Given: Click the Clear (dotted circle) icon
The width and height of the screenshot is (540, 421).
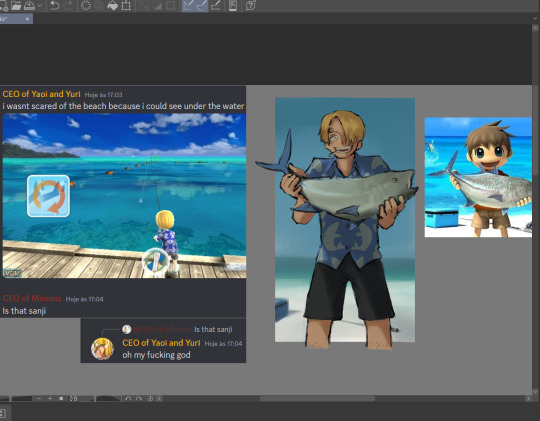Looking at the screenshot, I should pyautogui.click(x=85, y=6).
